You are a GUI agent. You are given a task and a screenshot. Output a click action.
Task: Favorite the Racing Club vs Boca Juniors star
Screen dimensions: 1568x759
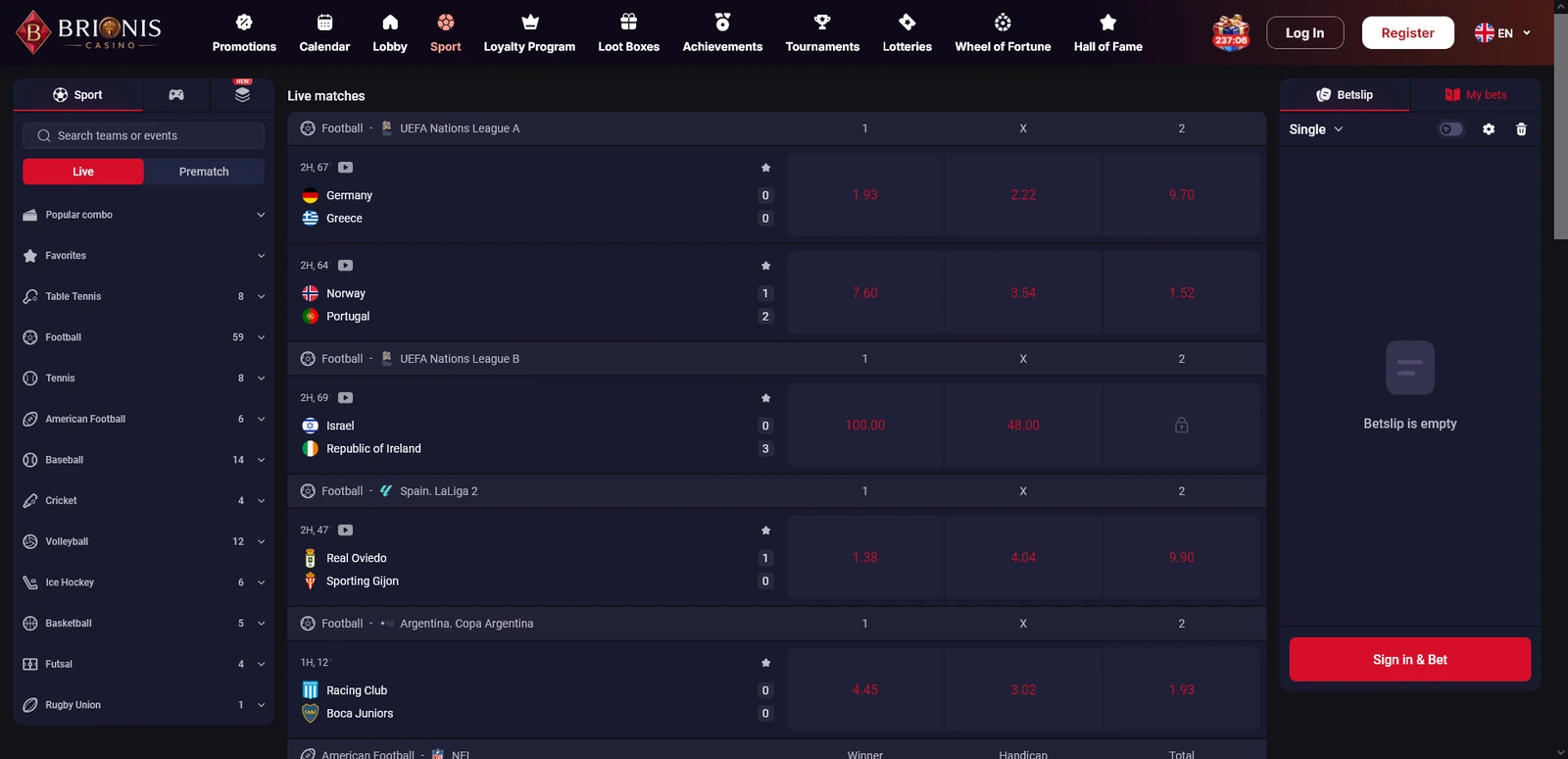pyautogui.click(x=765, y=663)
